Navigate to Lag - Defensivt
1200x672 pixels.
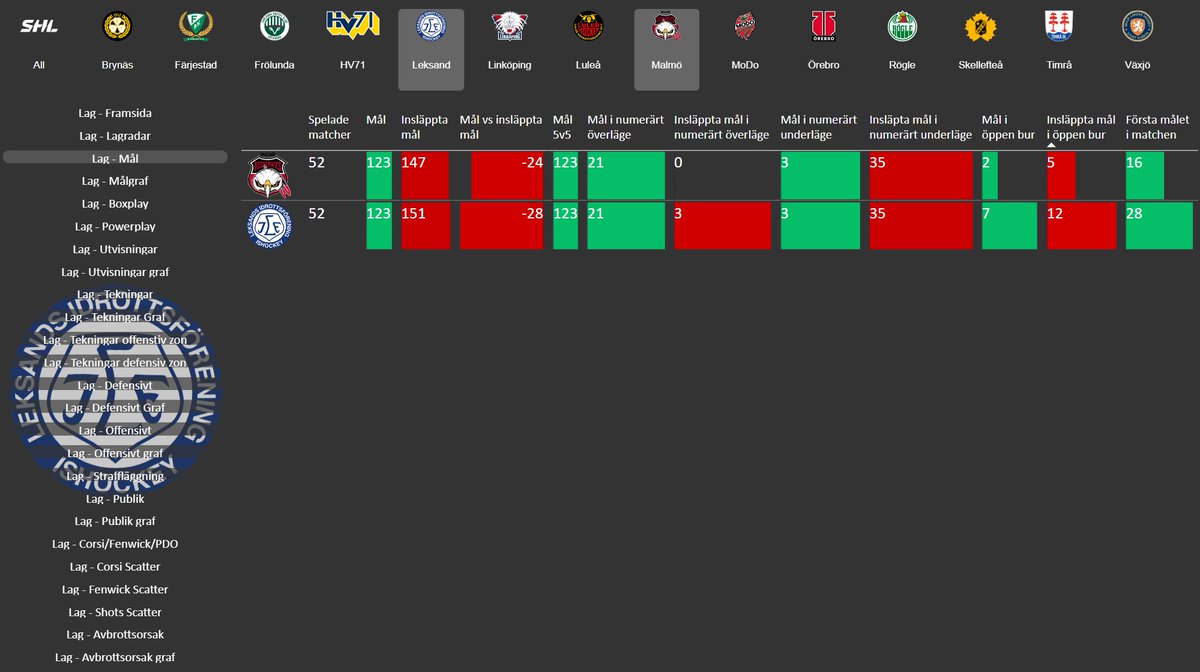tap(115, 385)
